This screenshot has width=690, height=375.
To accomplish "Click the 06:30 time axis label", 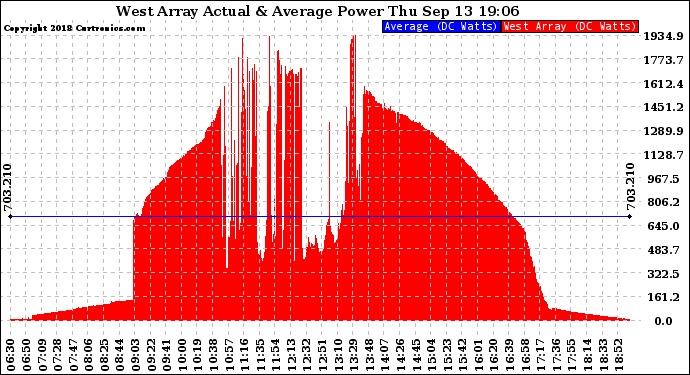I will [x=11, y=354].
